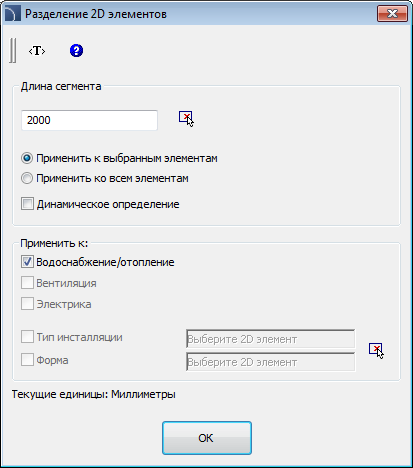Click pick-from-drawing icon beside segment length field

pyautogui.click(x=186, y=119)
